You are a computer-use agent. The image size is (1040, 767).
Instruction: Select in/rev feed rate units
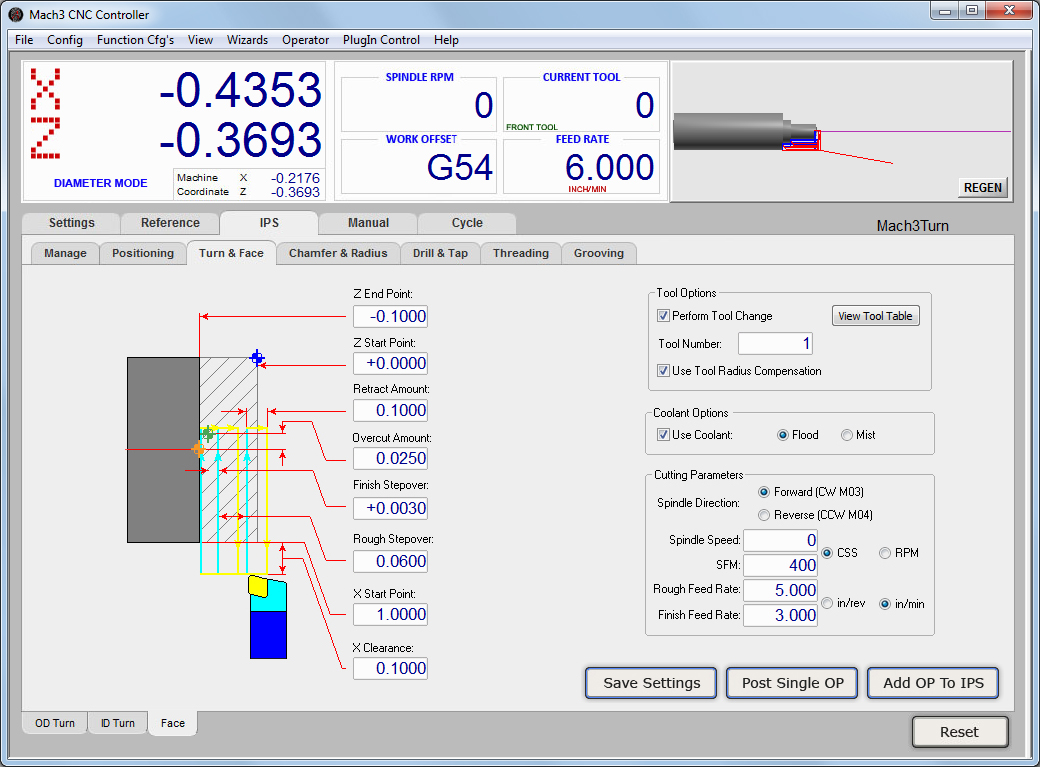click(x=827, y=603)
